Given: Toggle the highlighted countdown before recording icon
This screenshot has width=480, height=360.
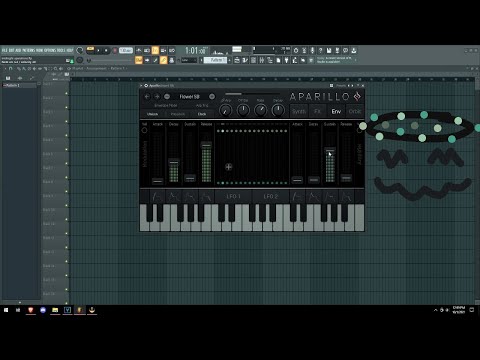Looking at the screenshot, I should [155, 50].
